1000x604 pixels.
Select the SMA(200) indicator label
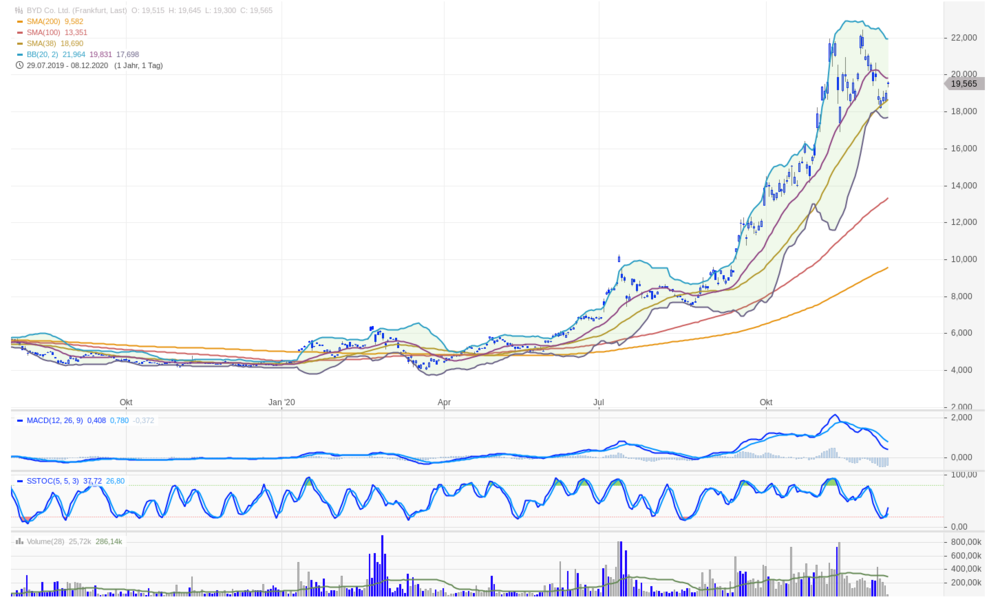pyautogui.click(x=43, y=22)
